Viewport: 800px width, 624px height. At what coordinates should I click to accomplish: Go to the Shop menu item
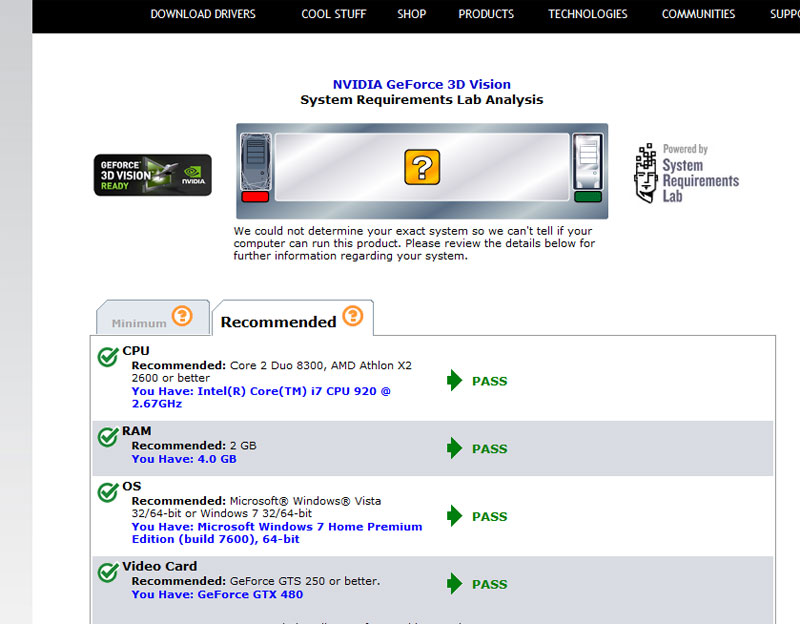(x=412, y=14)
